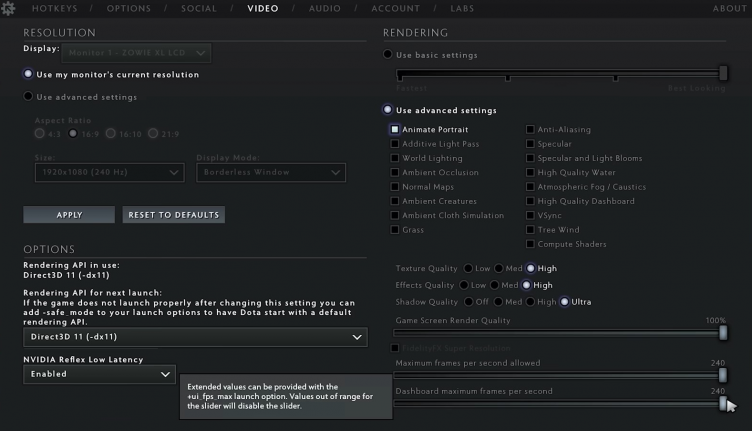Toggle the Animate Portrait checkbox
This screenshot has height=431, width=752.
[x=395, y=130]
